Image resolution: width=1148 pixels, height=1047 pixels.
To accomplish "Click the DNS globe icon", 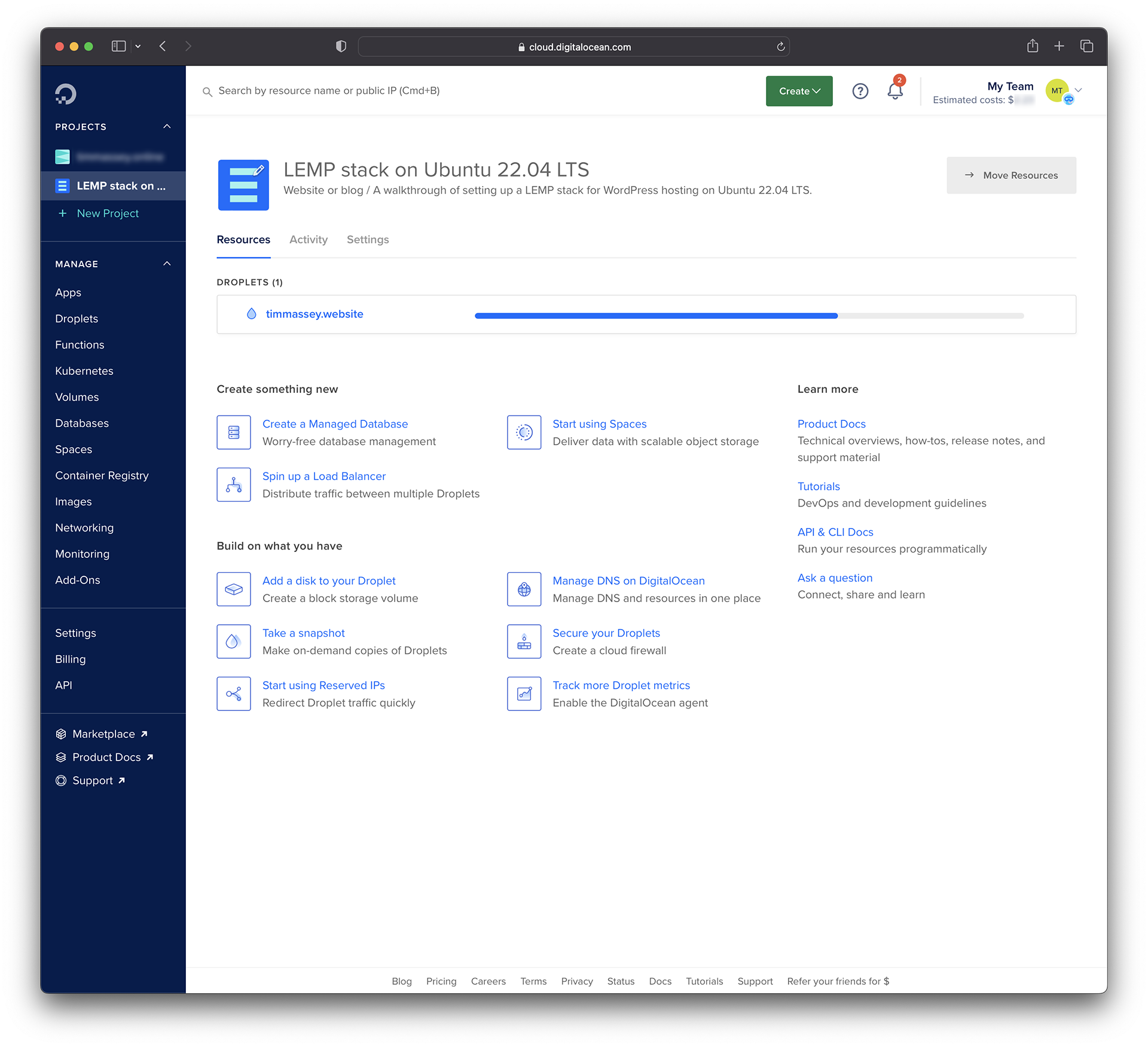I will click(x=524, y=589).
